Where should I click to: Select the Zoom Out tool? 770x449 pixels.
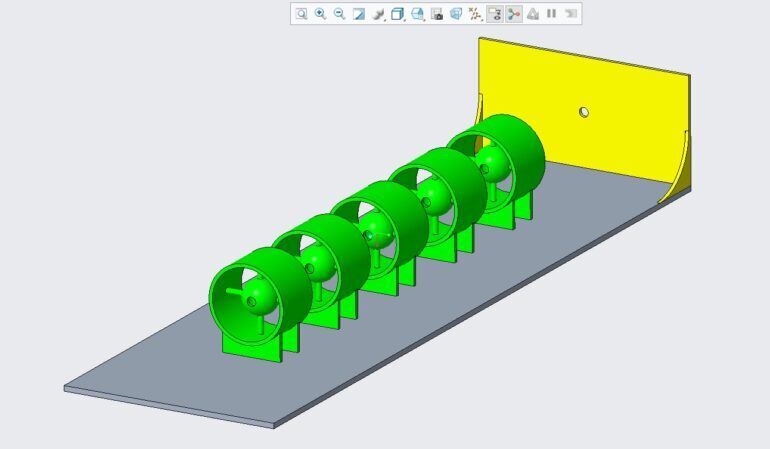tap(339, 14)
